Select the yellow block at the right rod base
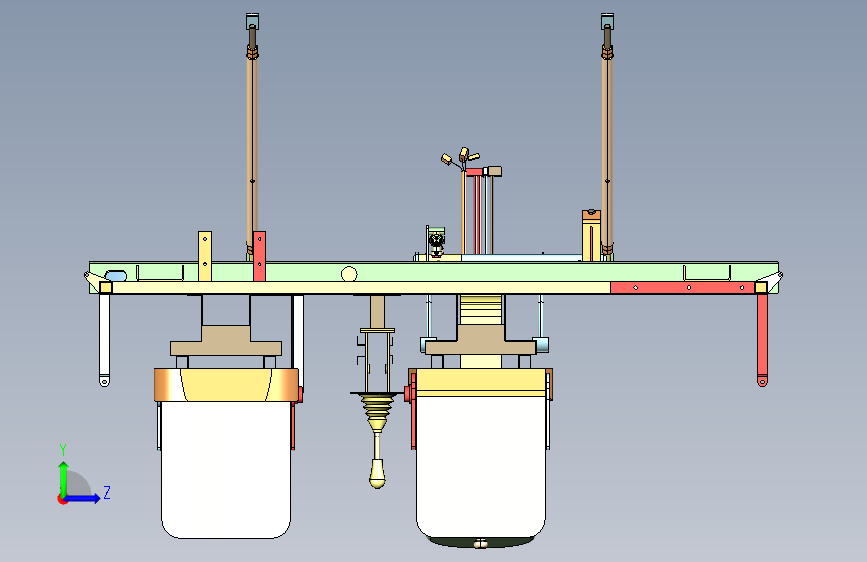Viewport: 867px width, 562px height. [591, 236]
